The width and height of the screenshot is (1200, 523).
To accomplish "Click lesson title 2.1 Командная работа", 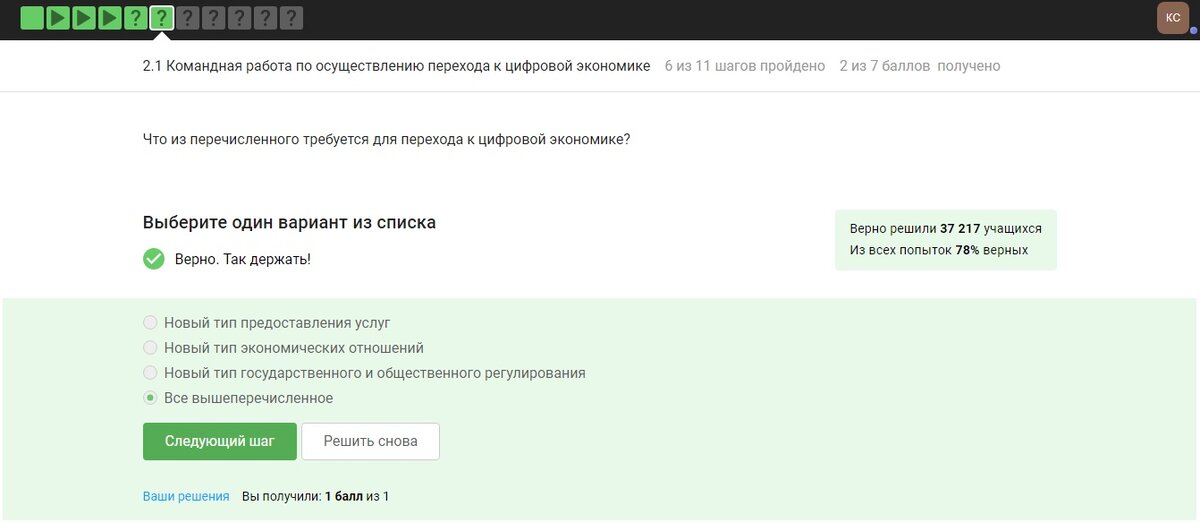I will [x=396, y=66].
